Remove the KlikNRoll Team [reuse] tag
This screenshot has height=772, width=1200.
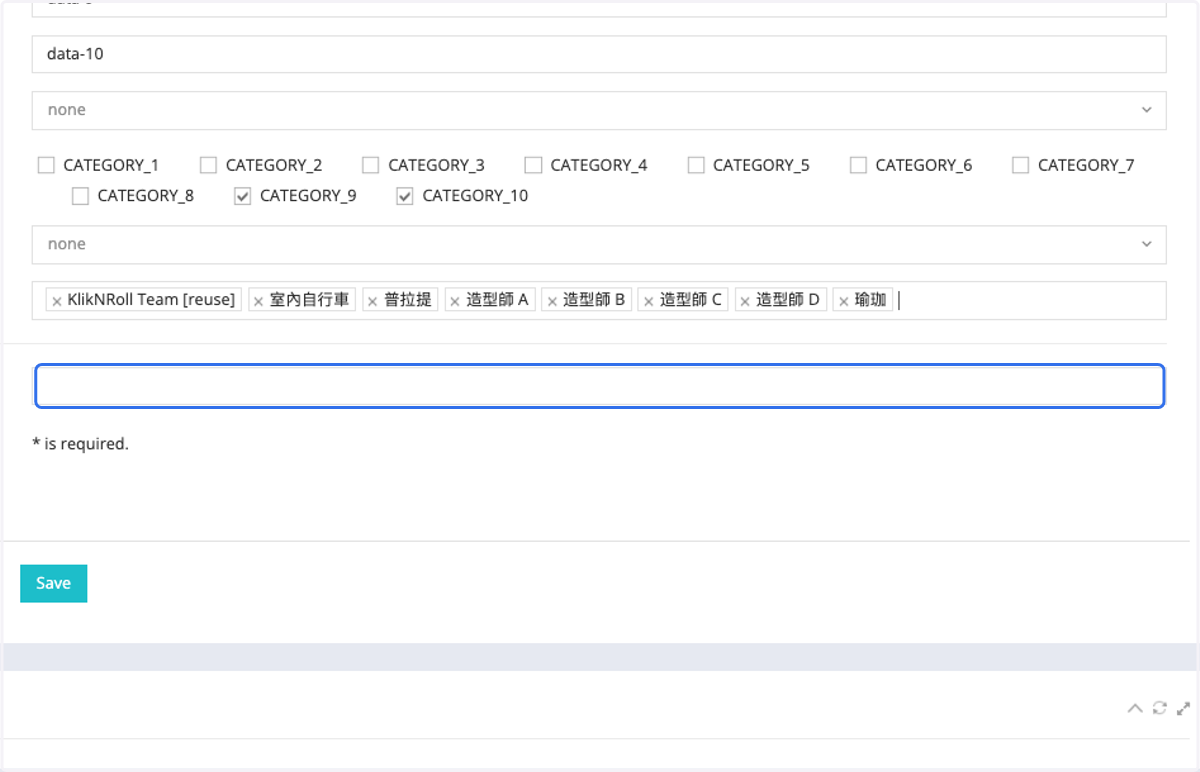57,301
